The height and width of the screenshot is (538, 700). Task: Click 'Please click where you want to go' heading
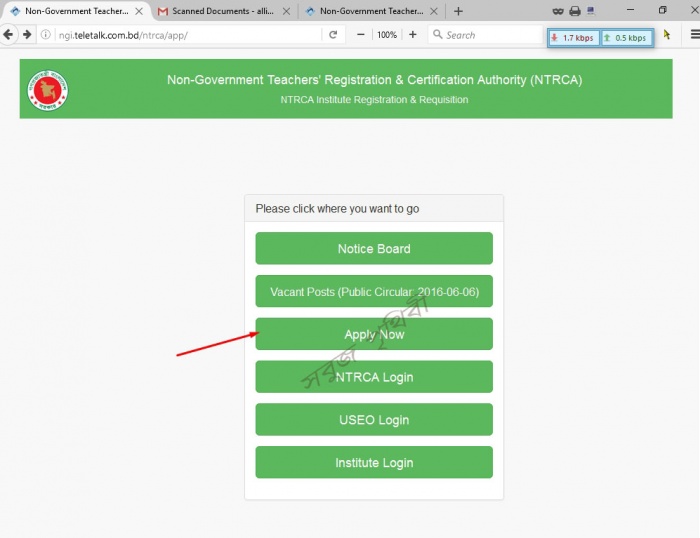point(337,209)
